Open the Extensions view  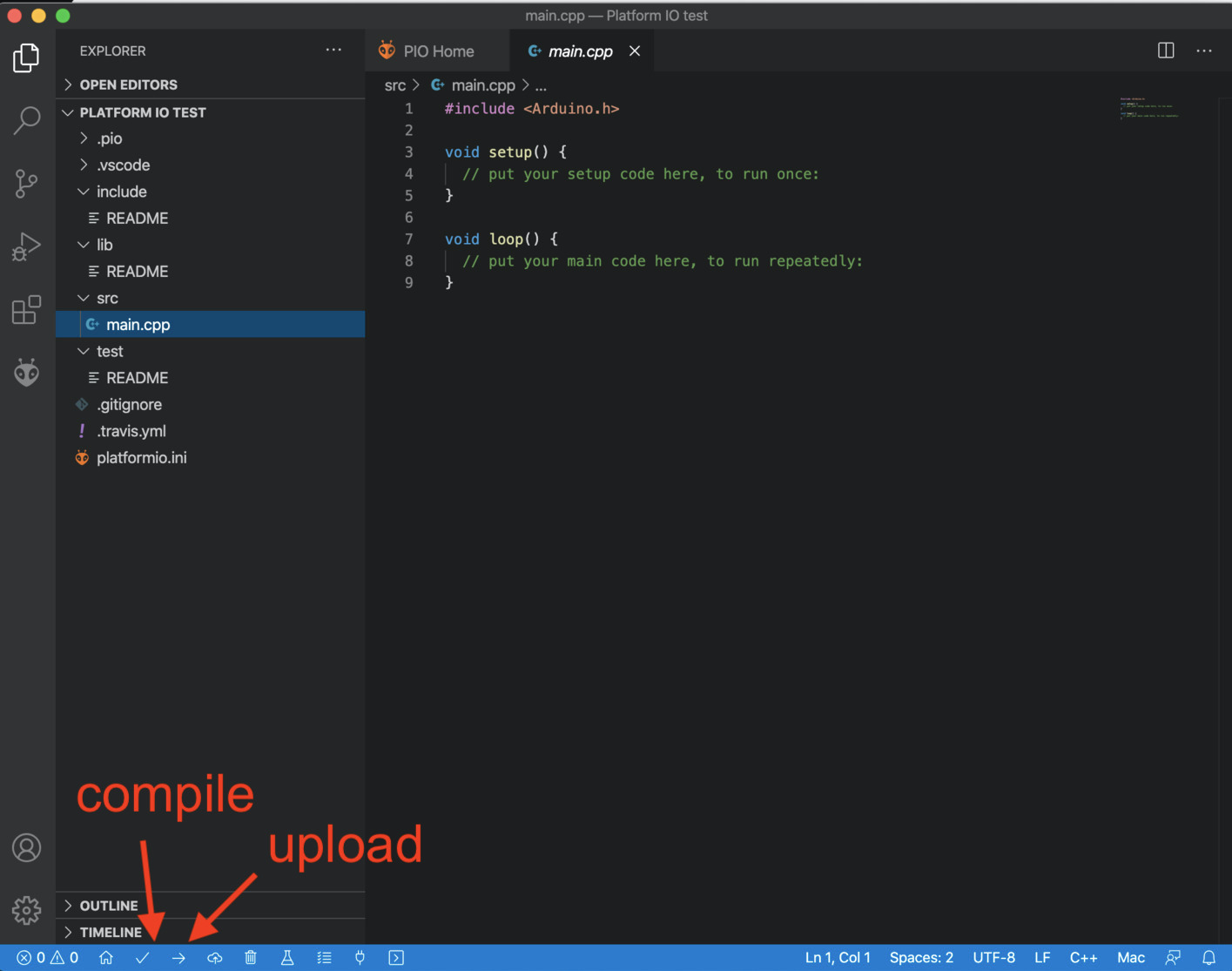point(26,310)
